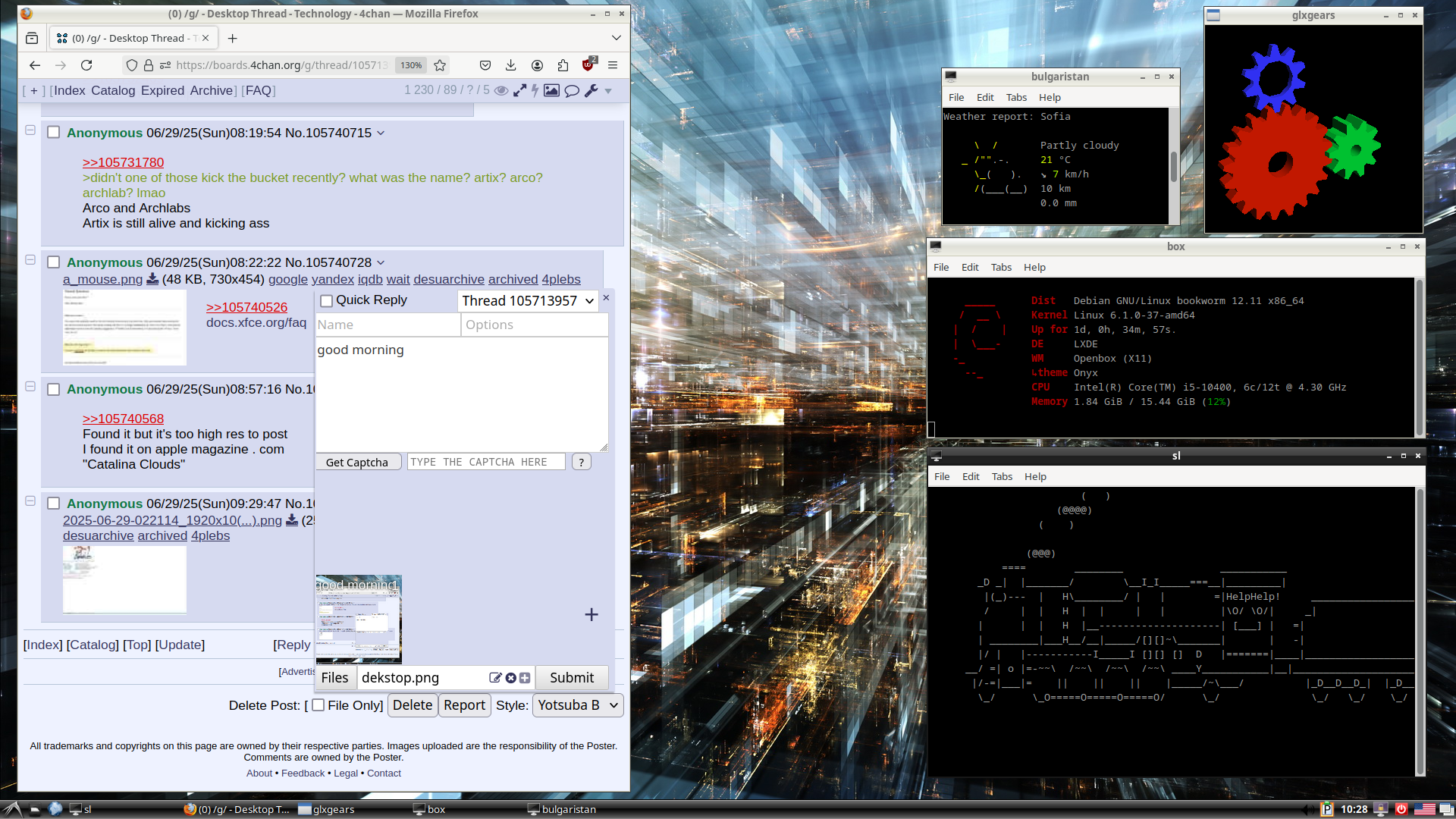
Task: Open Tabs menu in bulgaristan terminal
Action: [1016, 97]
